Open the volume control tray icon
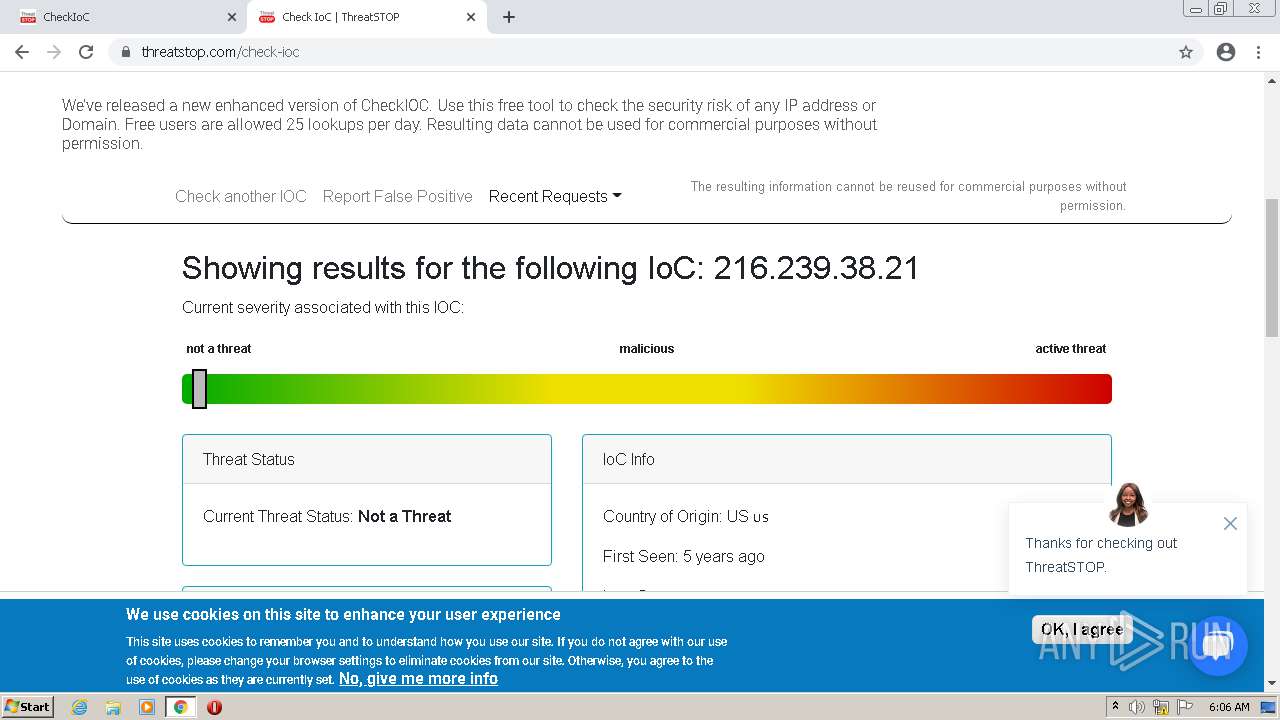The width and height of the screenshot is (1280, 720). [1137, 707]
